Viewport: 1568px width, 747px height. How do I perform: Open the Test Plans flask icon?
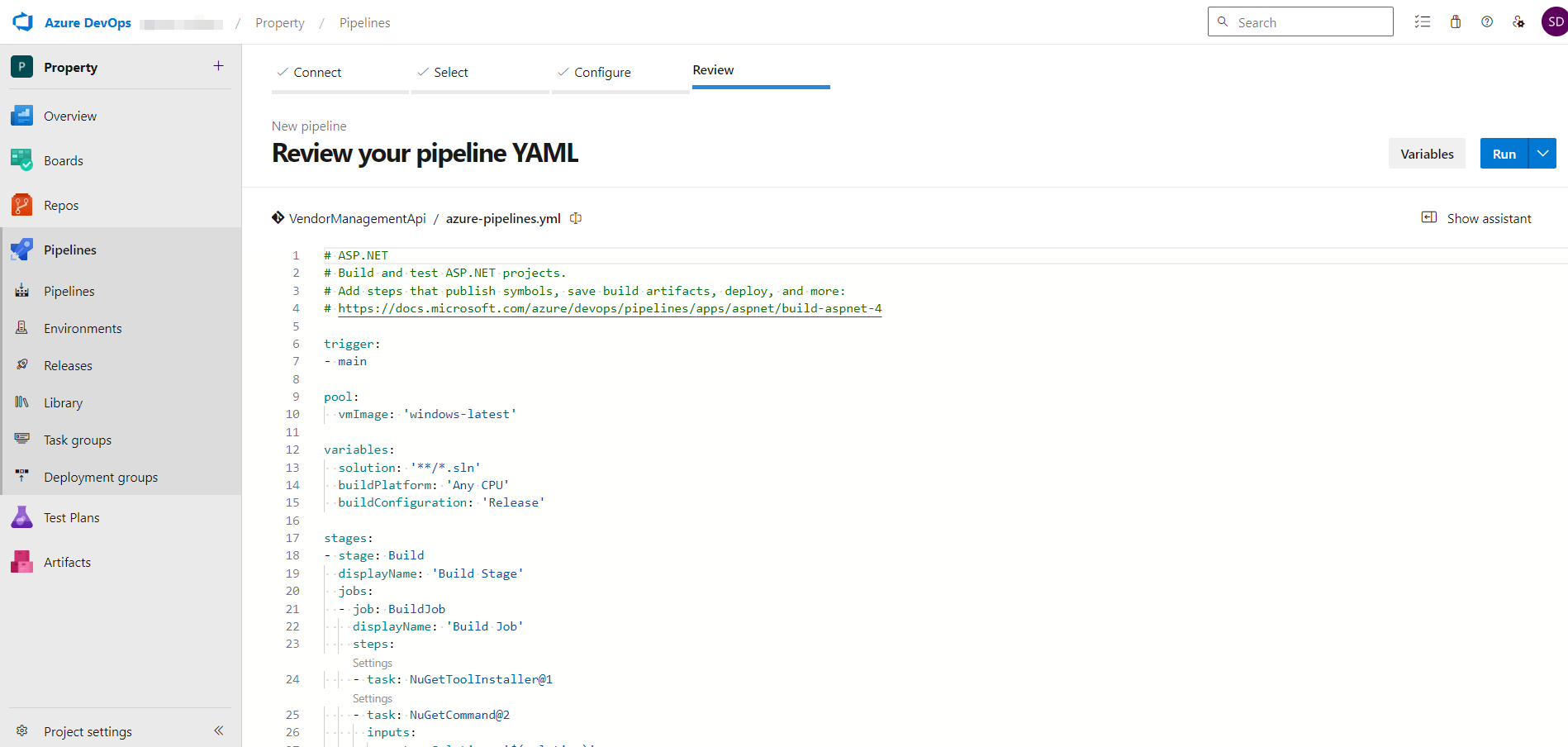coord(21,517)
